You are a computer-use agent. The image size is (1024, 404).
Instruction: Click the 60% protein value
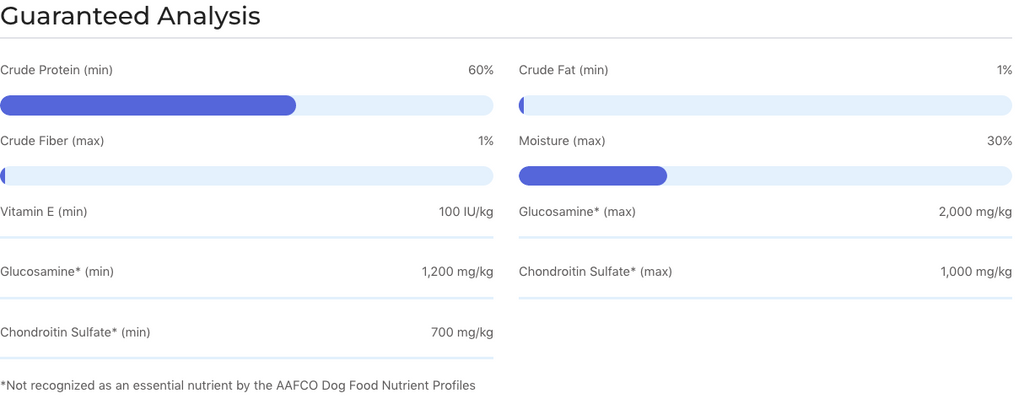pos(480,70)
